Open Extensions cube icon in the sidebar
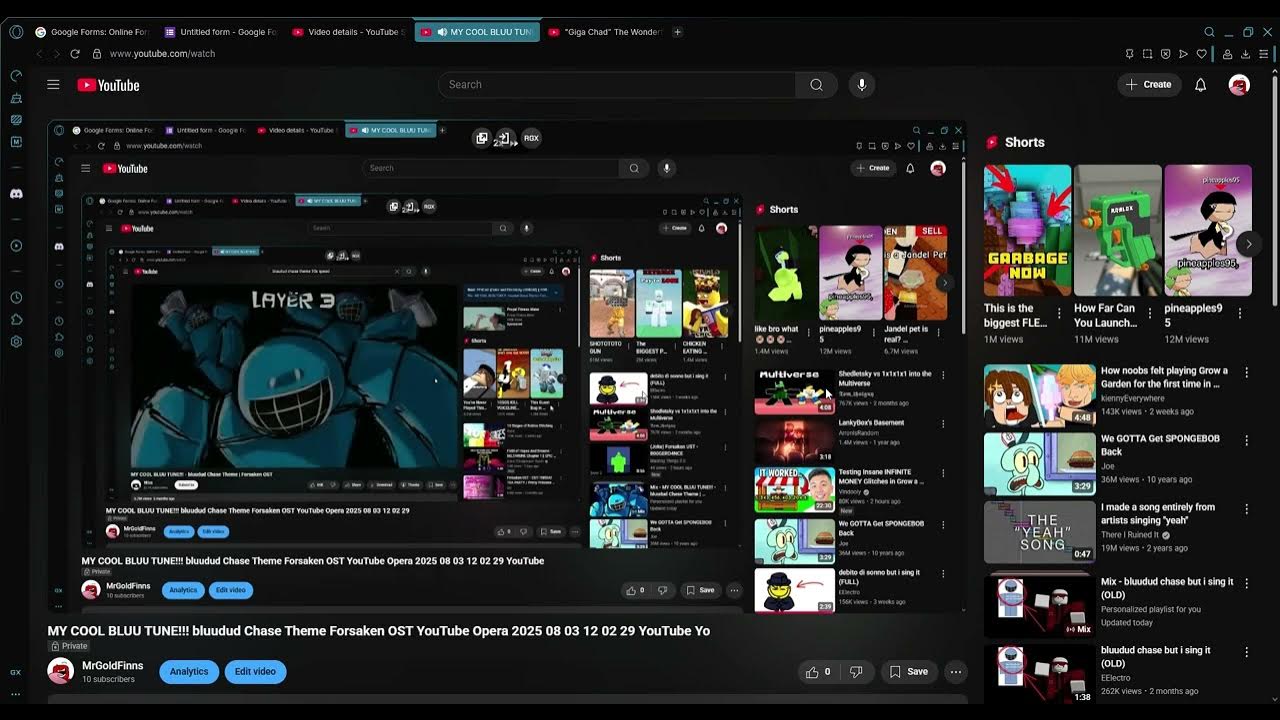The image size is (1280, 720). coord(16,320)
